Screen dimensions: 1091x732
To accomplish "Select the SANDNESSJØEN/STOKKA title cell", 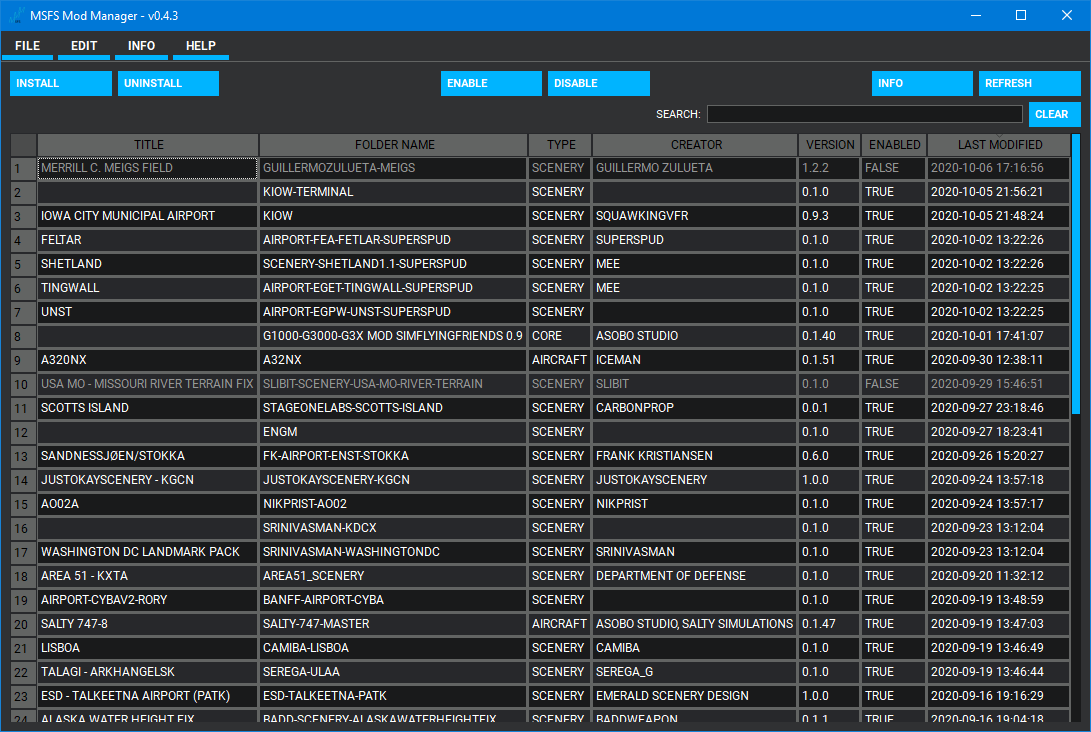I will 148,456.
